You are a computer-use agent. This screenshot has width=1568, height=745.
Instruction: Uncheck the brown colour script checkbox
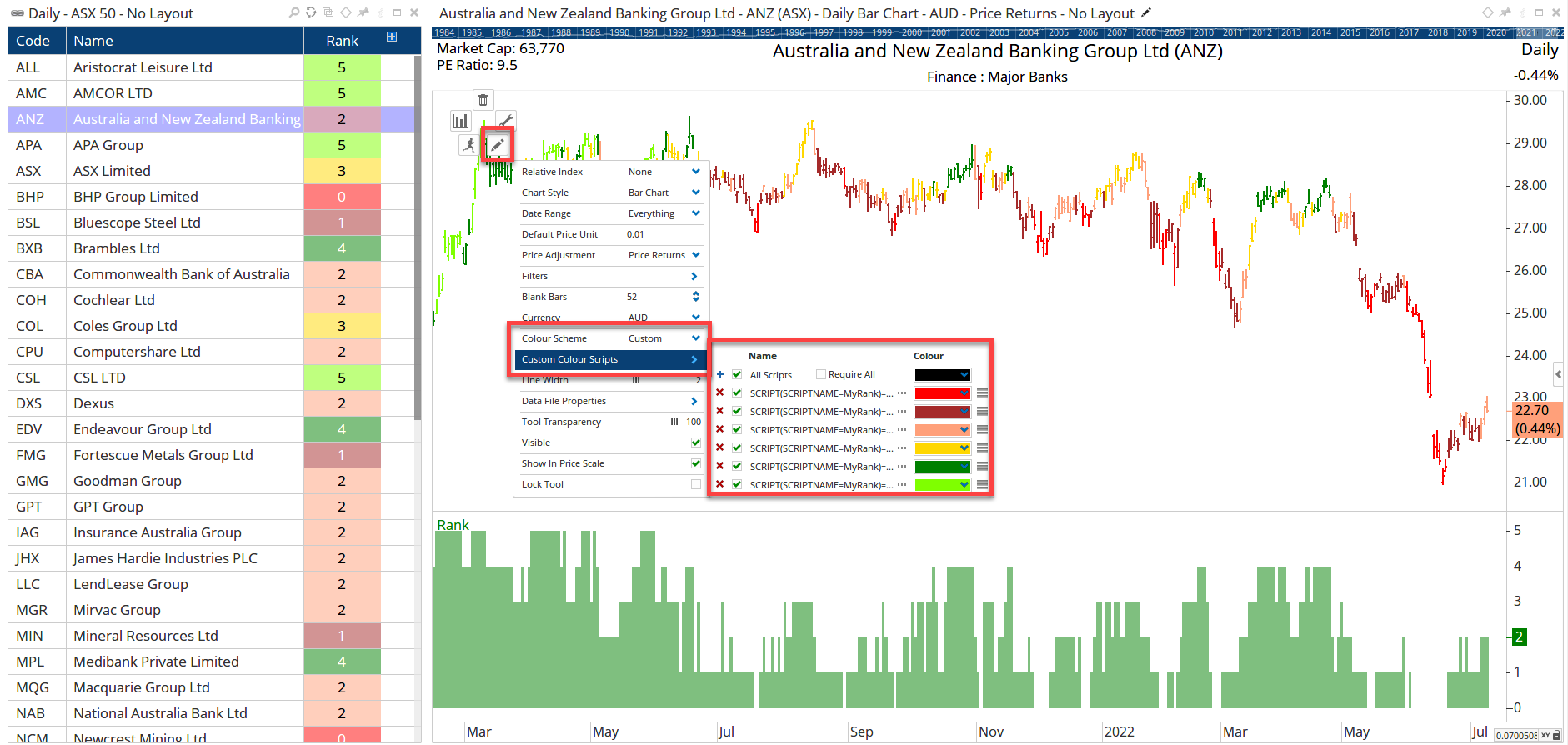[x=737, y=411]
